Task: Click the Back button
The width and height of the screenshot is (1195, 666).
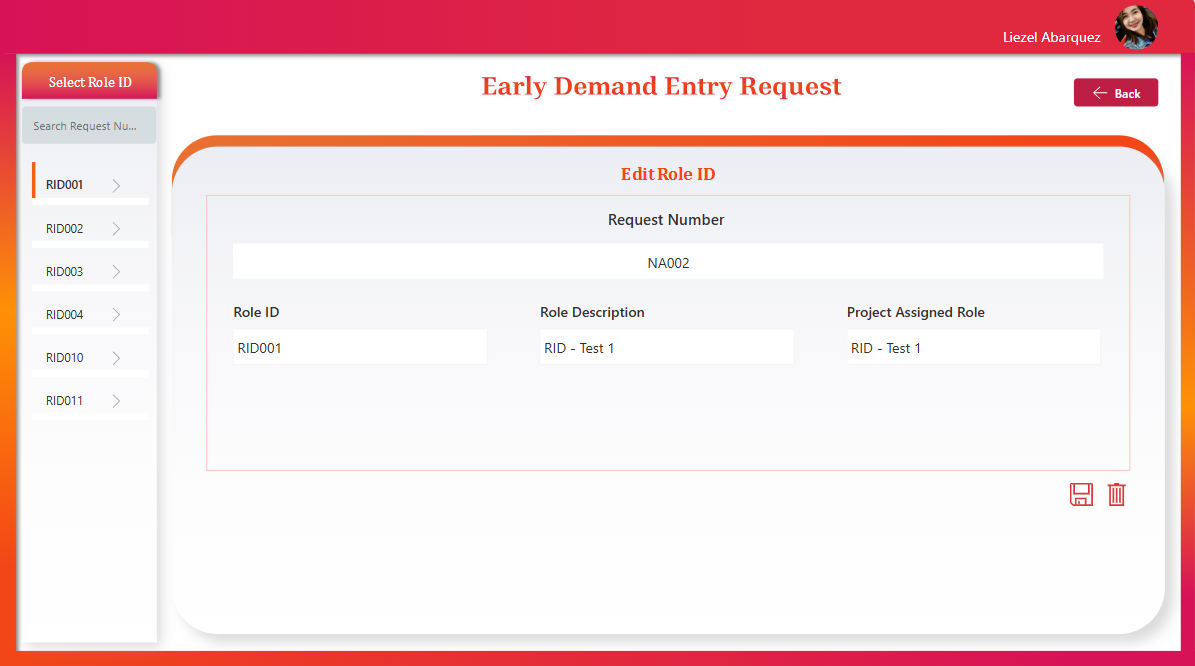Action: point(1116,93)
